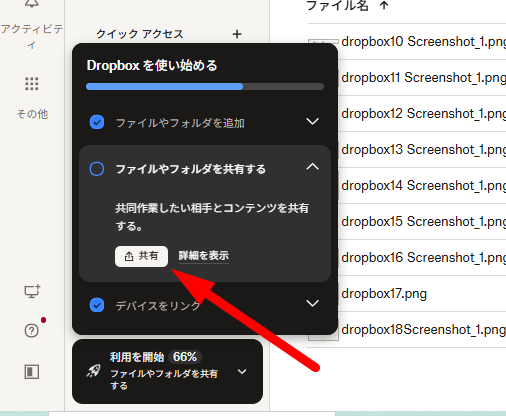Toggle the sidebar collapse panel icon
Screen dimensions: 506x416
[32, 371]
